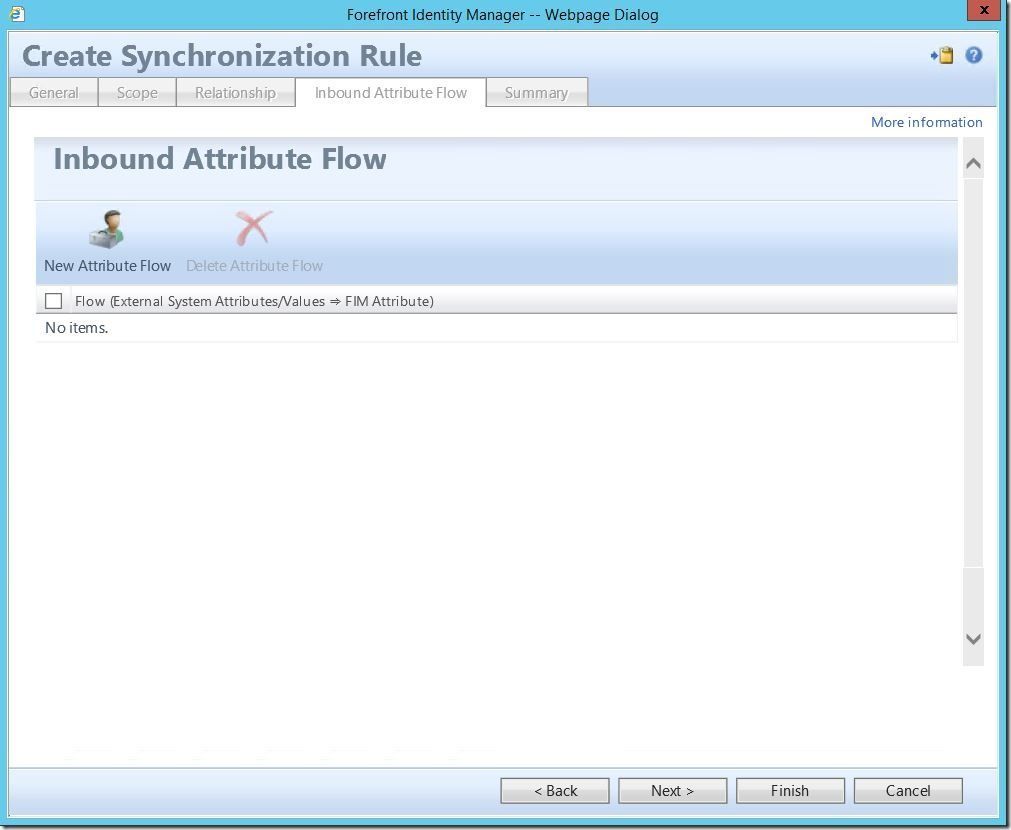
Task: Click the scroll down arrow
Action: (x=974, y=639)
